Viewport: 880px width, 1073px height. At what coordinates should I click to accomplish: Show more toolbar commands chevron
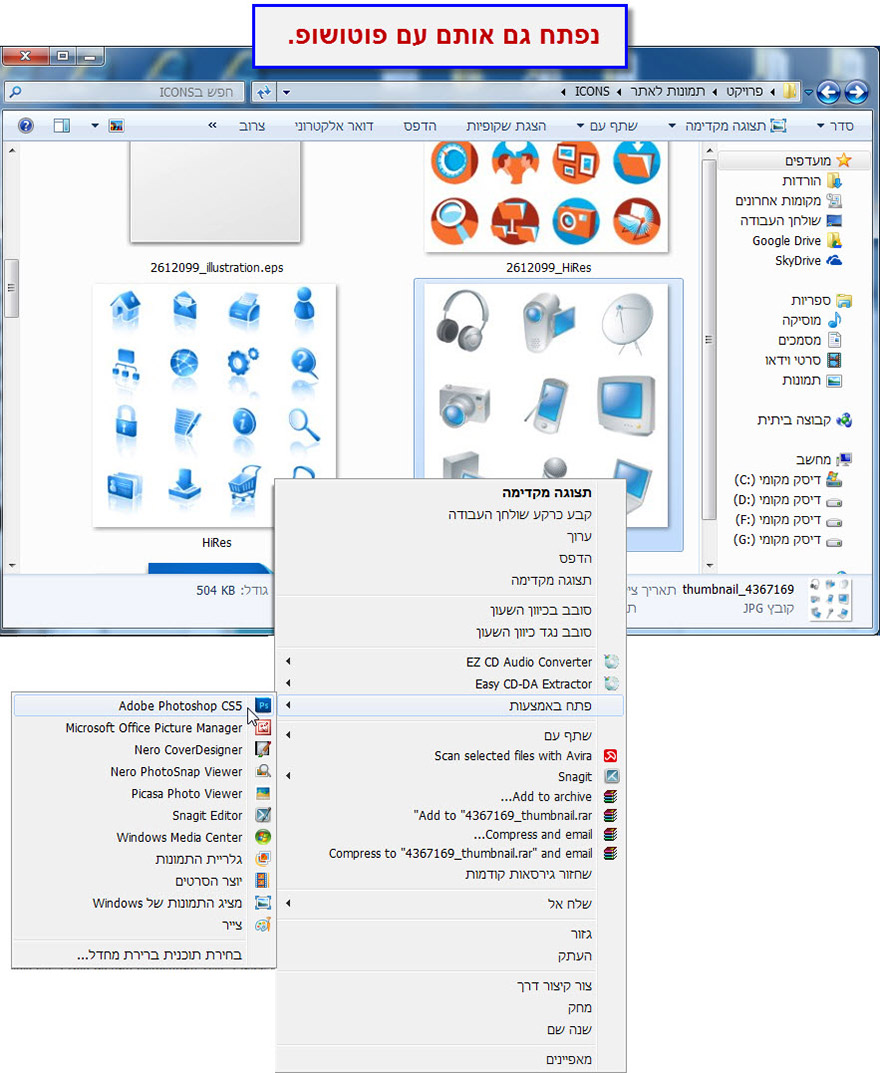tap(212, 125)
